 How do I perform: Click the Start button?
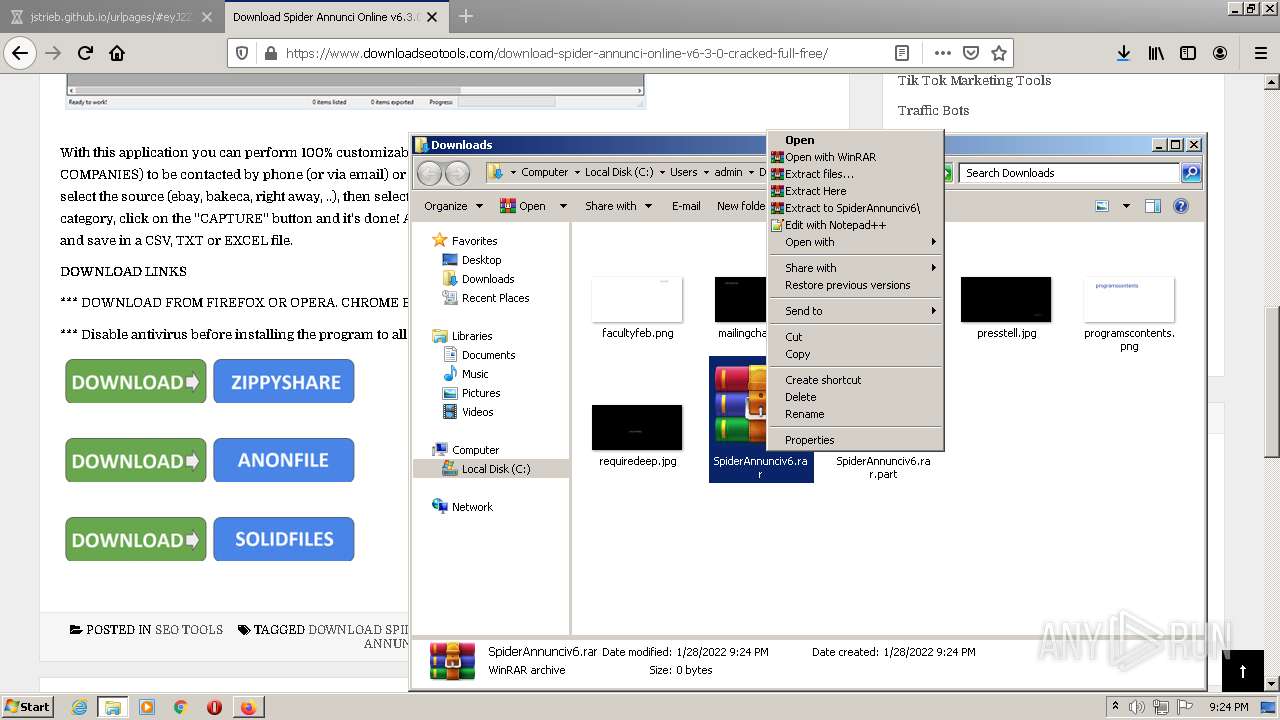28,707
